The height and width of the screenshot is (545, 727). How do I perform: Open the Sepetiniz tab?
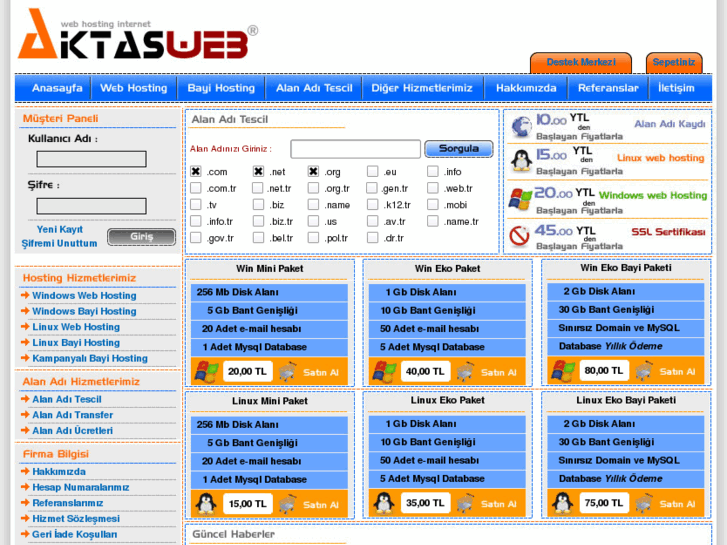[x=674, y=63]
